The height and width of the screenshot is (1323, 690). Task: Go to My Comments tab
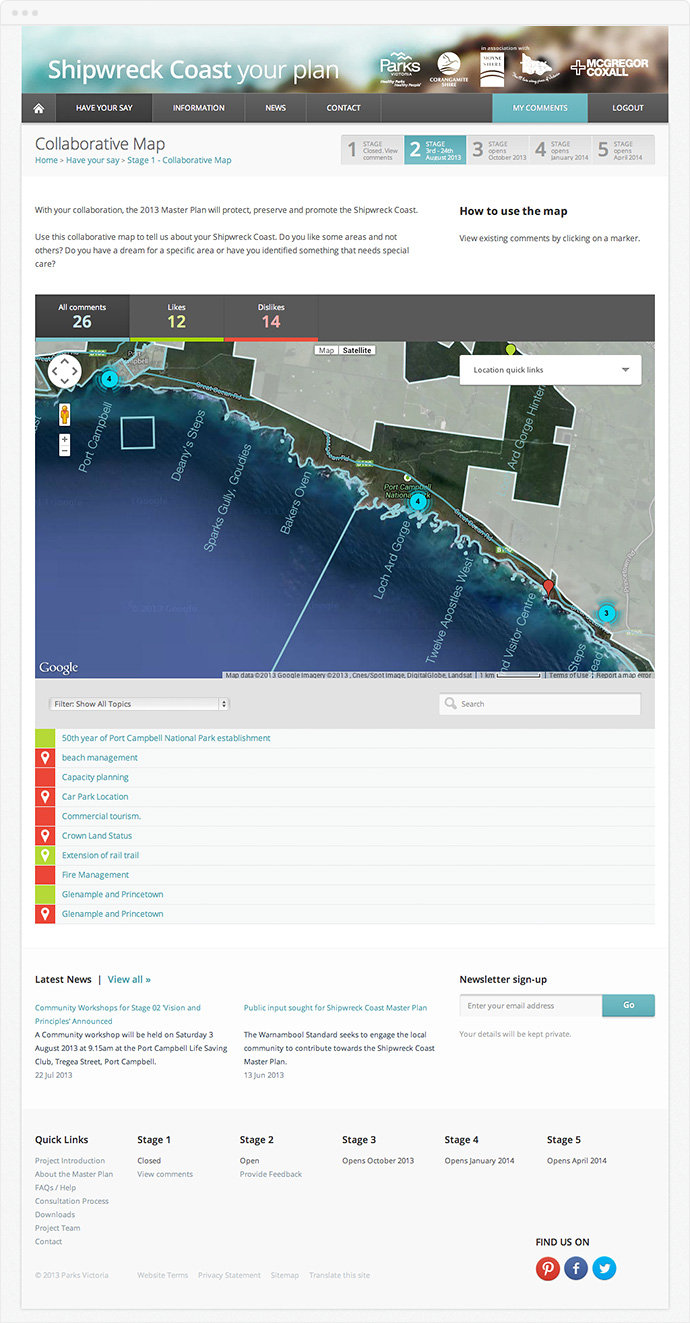coord(540,108)
